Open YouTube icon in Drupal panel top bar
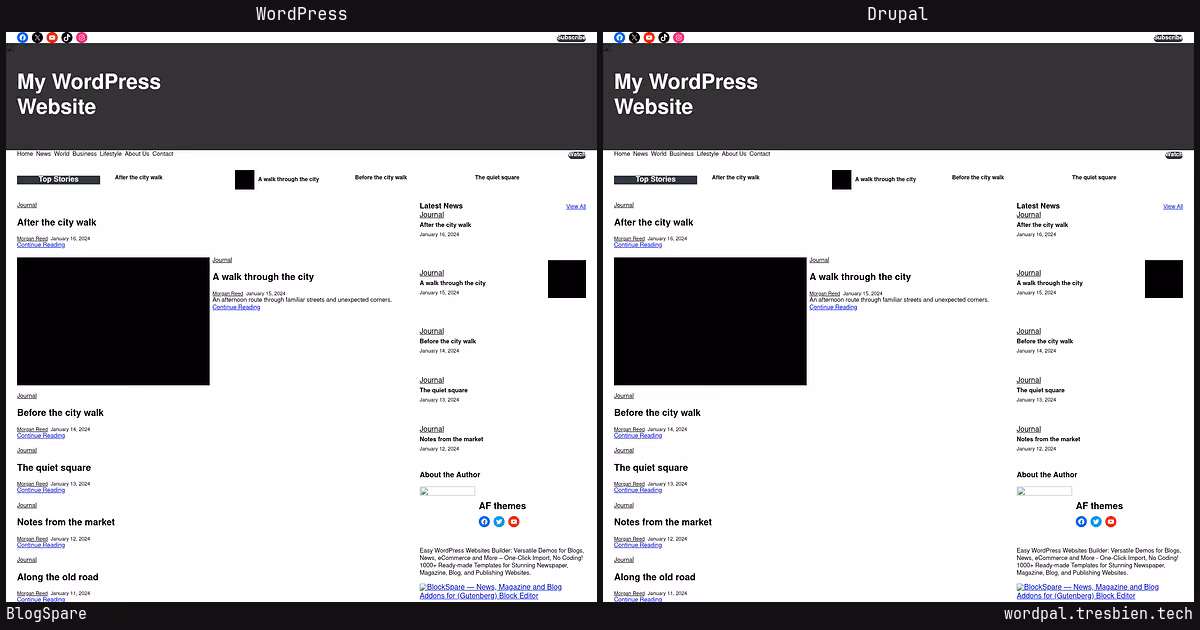The height and width of the screenshot is (630, 1200). click(649, 38)
